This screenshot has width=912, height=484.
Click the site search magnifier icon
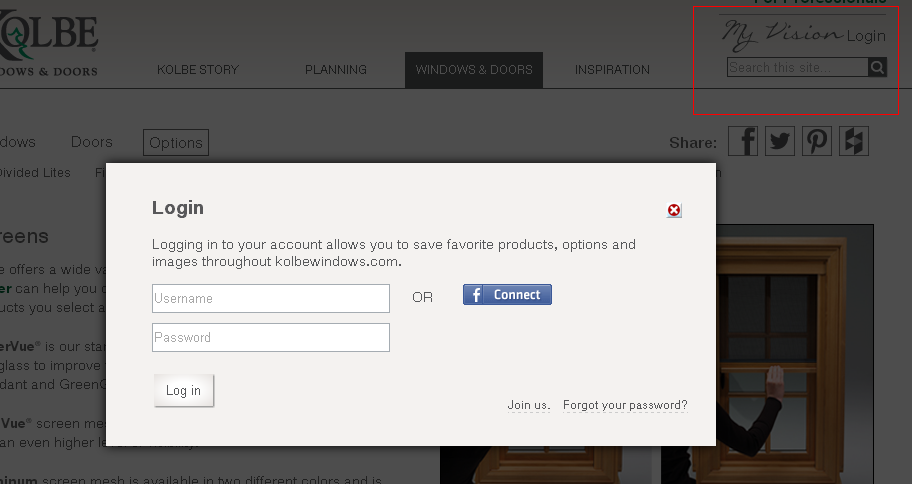pyautogui.click(x=877, y=68)
